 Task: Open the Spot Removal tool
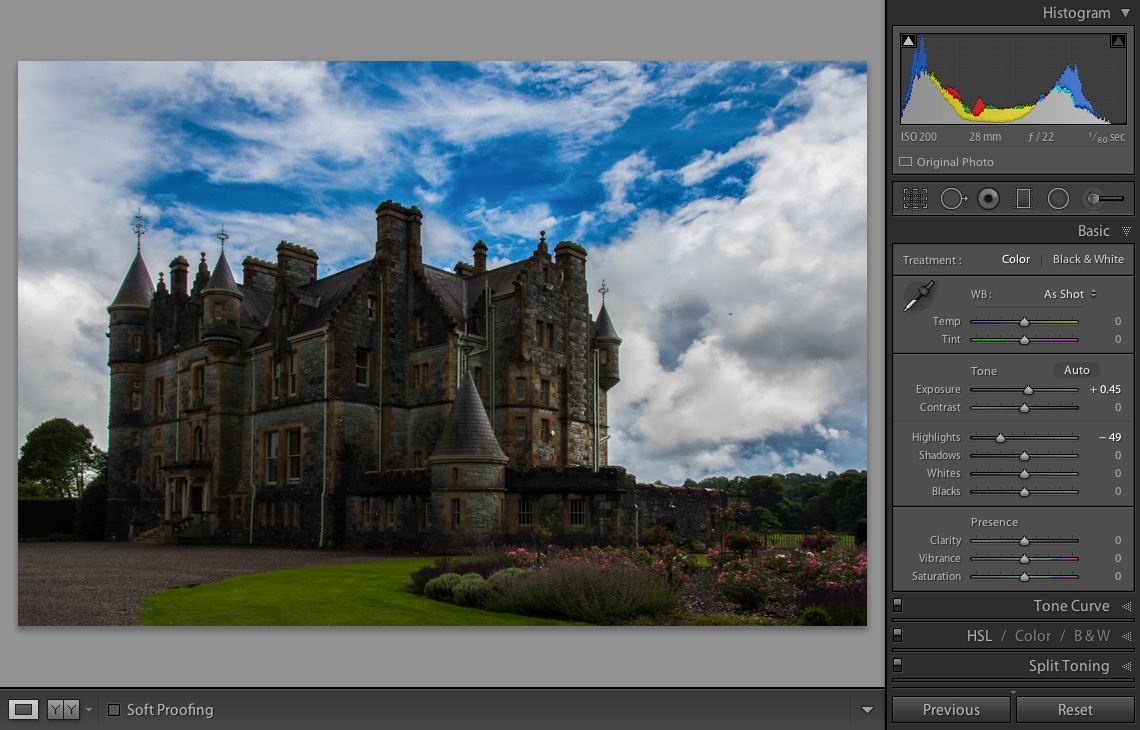click(953, 198)
